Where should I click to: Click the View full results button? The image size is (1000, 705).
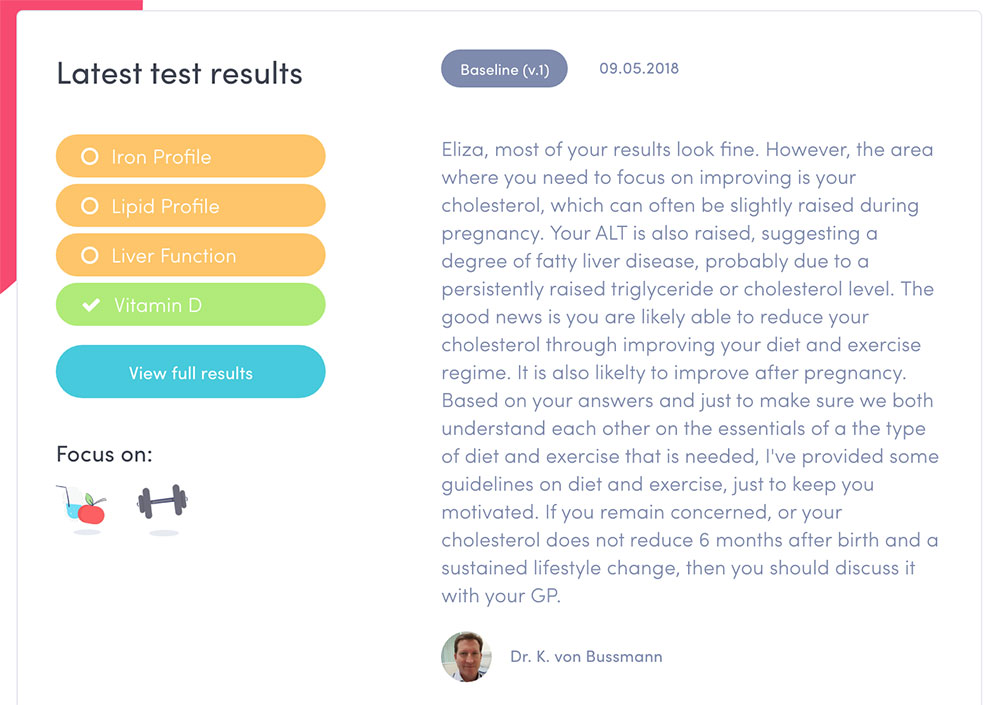pos(190,371)
